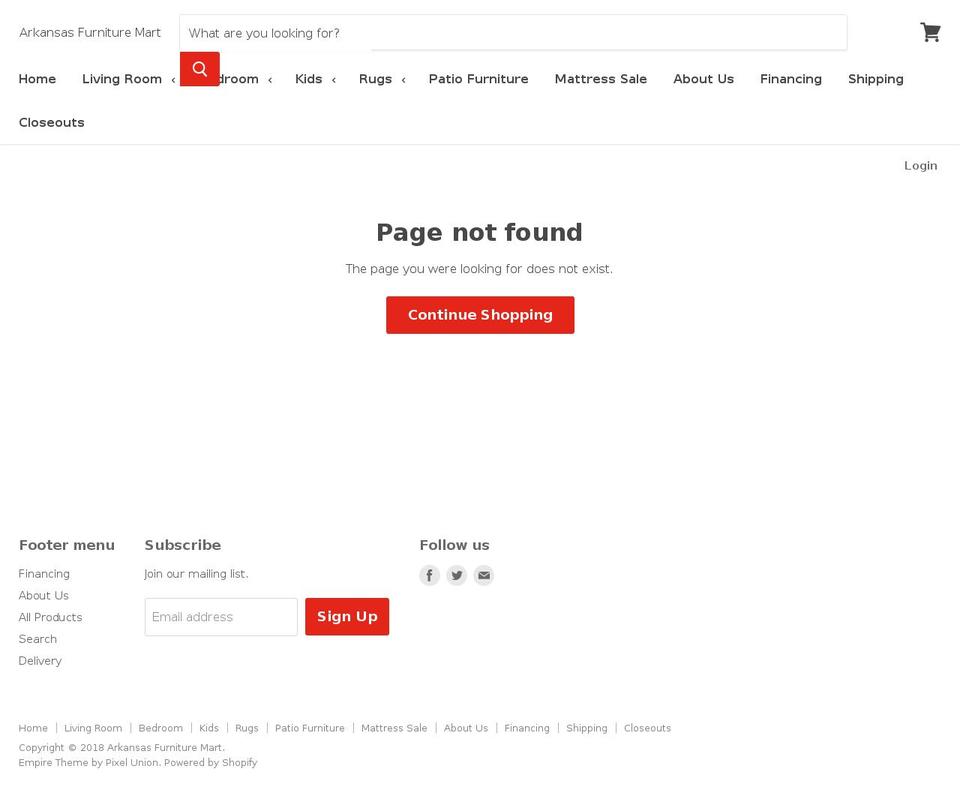Click Home in bottom footer links
Screen dimensions: 960x805
(33, 728)
